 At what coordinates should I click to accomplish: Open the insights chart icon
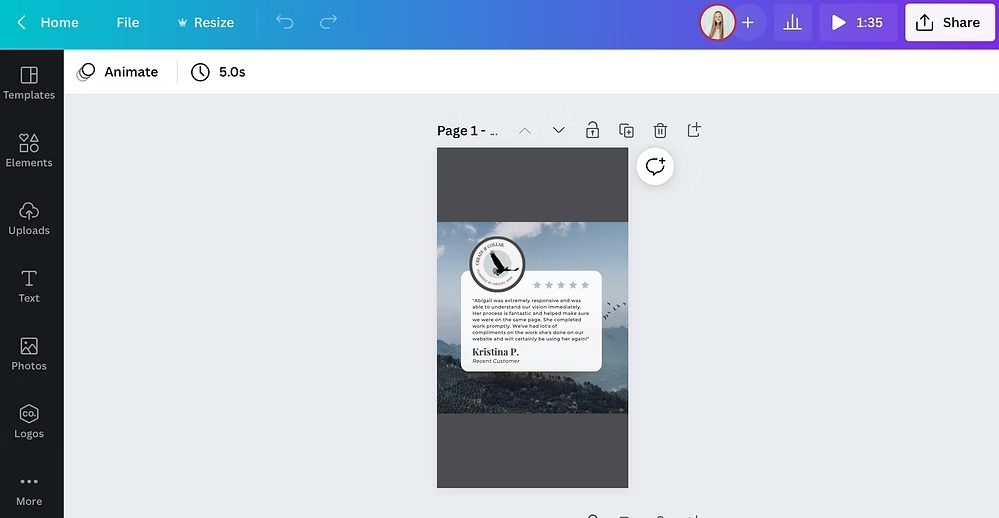[x=792, y=23]
